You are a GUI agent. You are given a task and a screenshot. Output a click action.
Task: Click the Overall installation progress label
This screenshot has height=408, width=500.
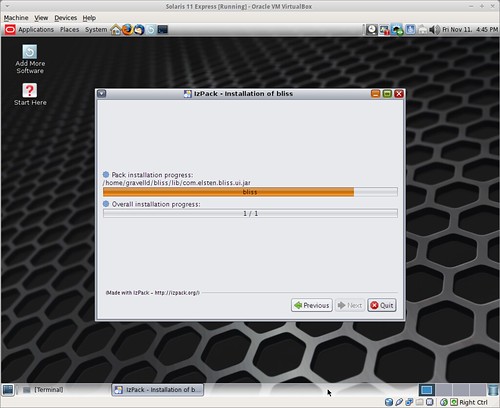point(156,204)
